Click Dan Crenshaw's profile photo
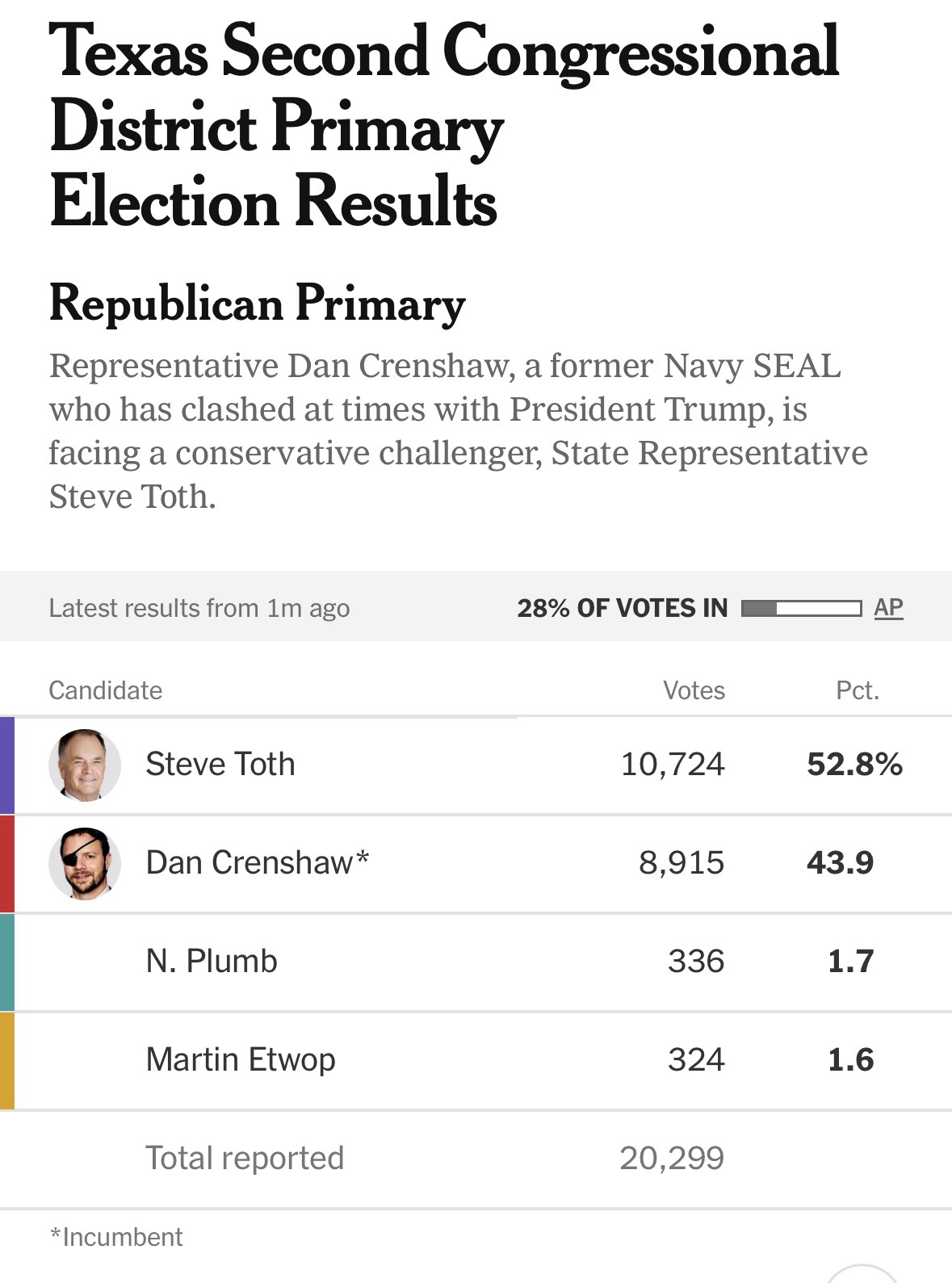This screenshot has height=1283, width=952. tap(85, 863)
